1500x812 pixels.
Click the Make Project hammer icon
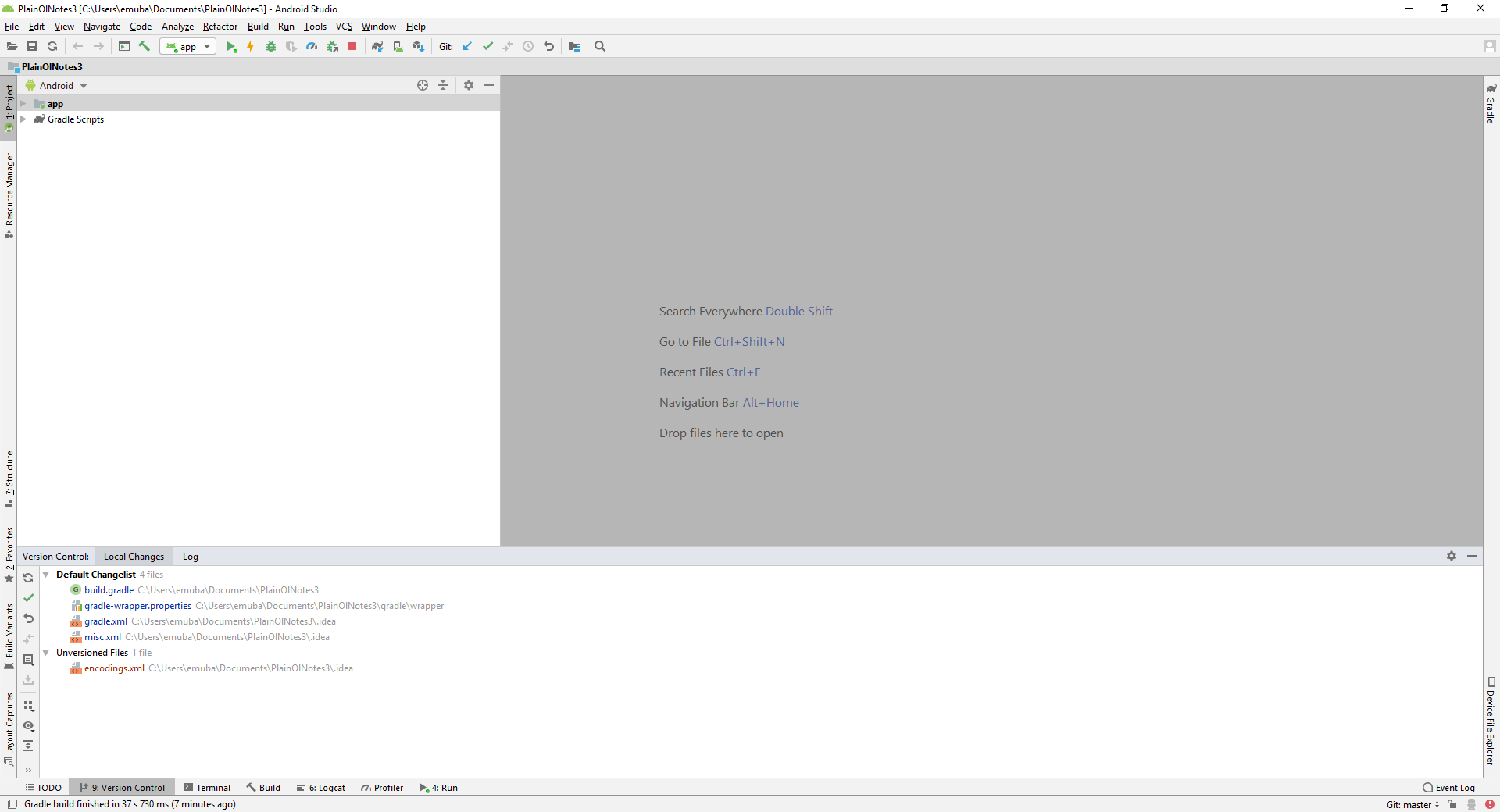[145, 47]
